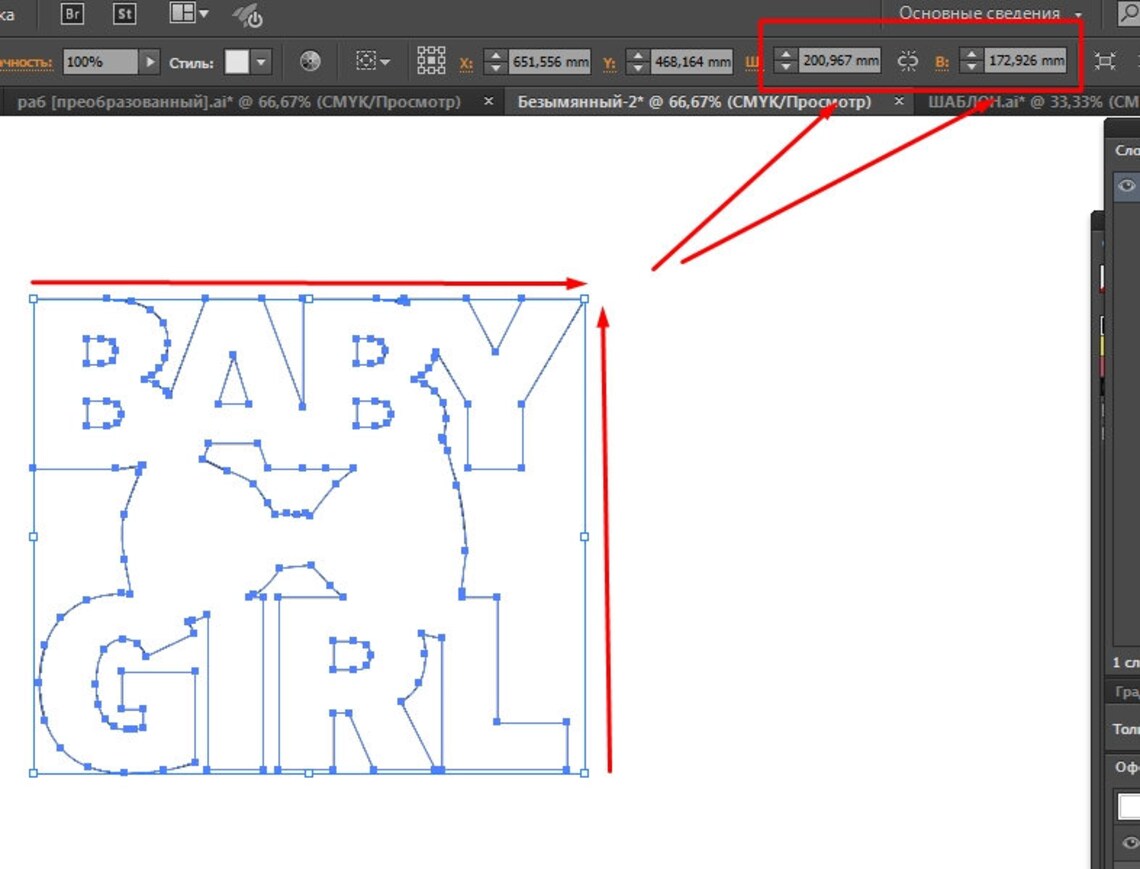Click the orange Y: label link
Viewport: 1140px width, 869px height.
click(609, 63)
